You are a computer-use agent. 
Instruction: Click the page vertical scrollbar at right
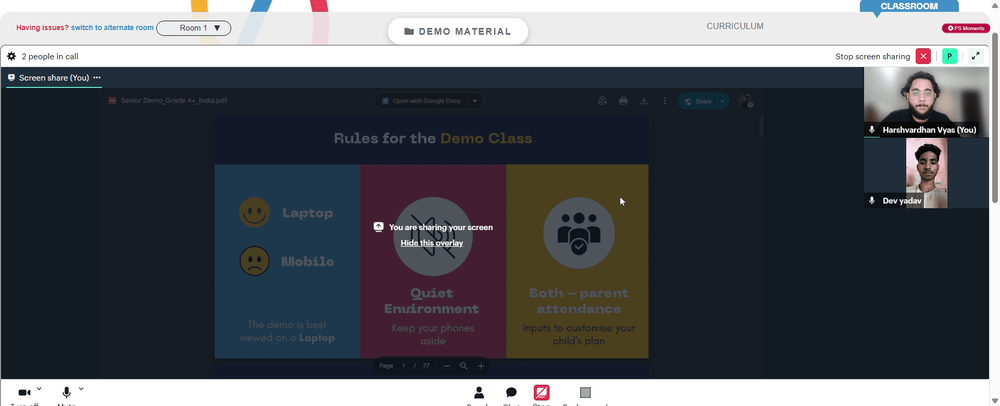pos(995,117)
